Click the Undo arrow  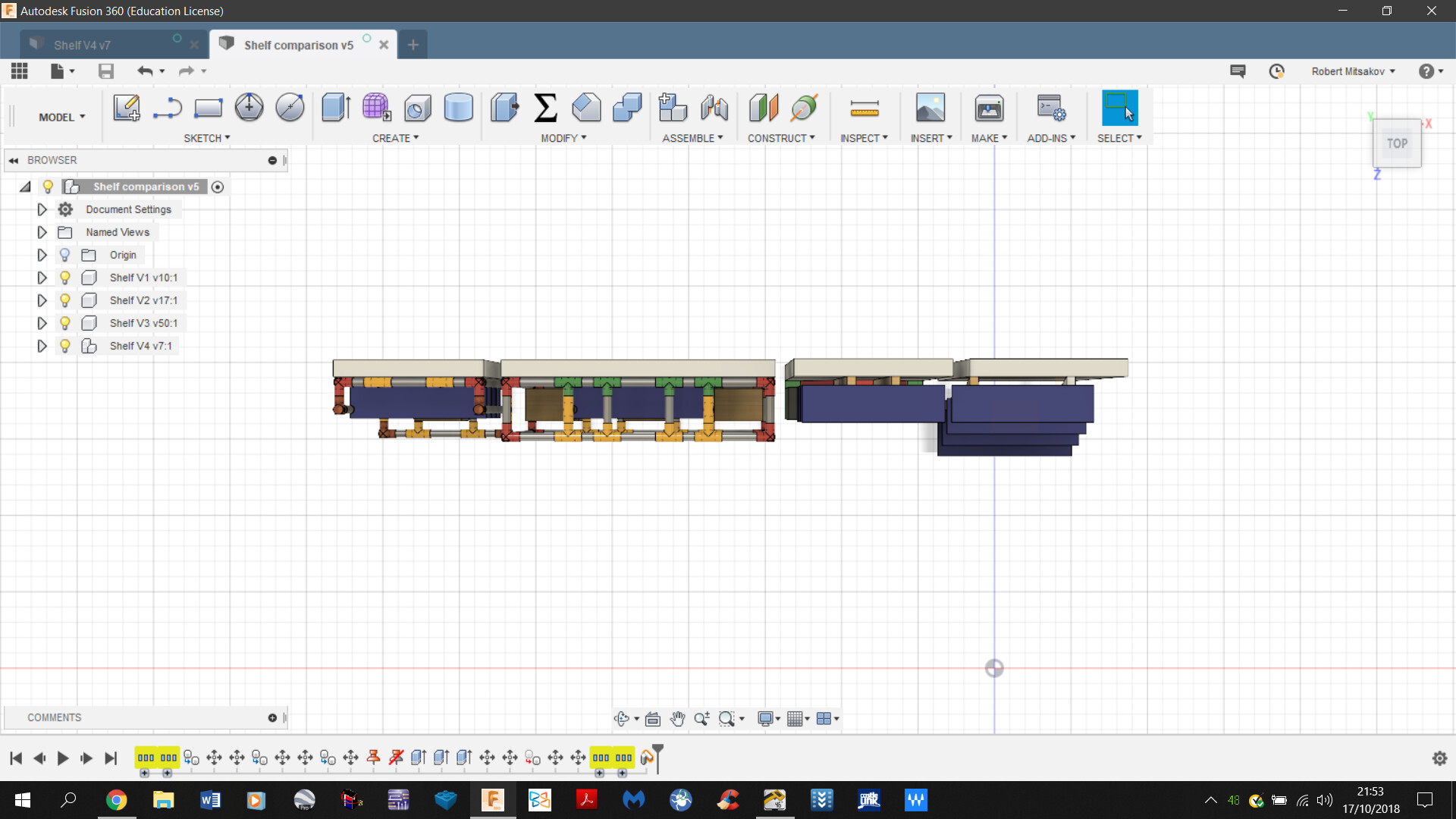[145, 71]
